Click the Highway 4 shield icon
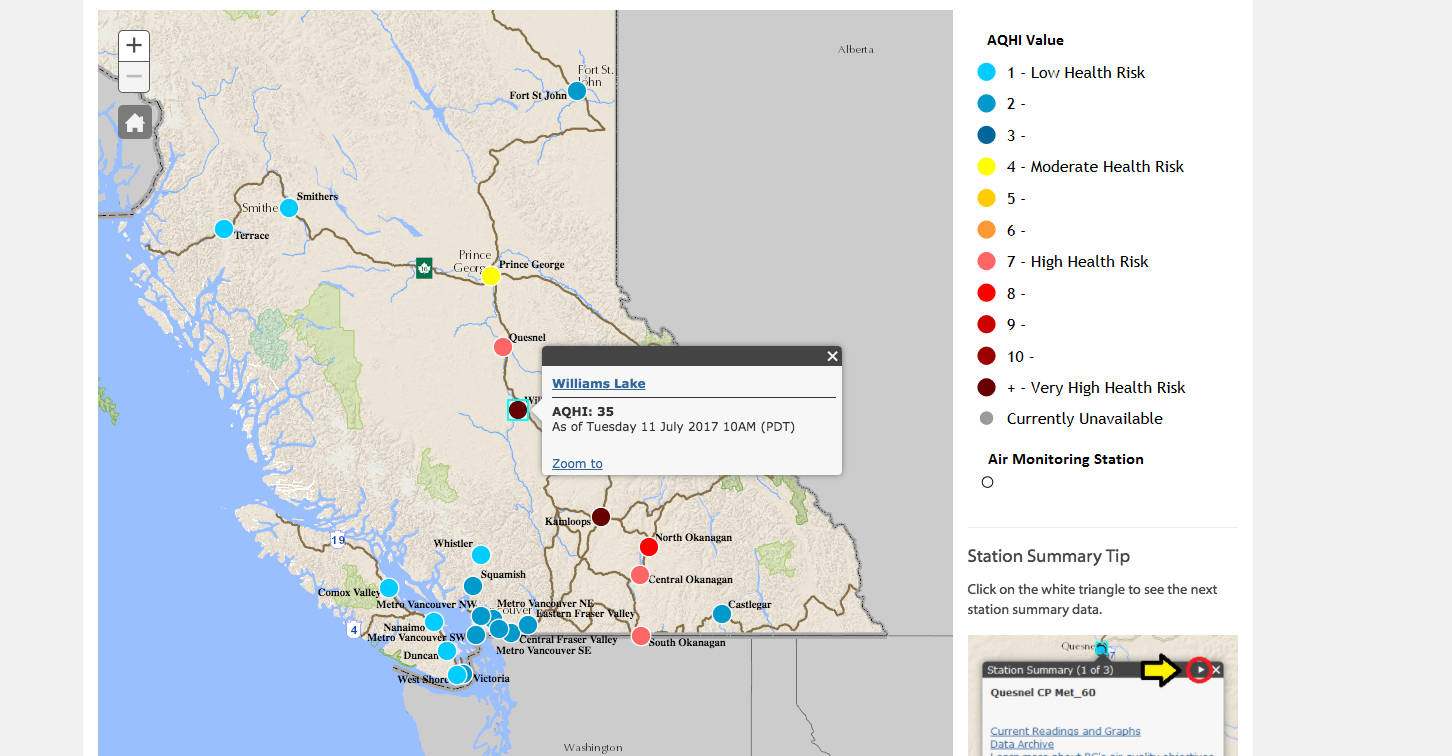The height and width of the screenshot is (756, 1452). [354, 630]
